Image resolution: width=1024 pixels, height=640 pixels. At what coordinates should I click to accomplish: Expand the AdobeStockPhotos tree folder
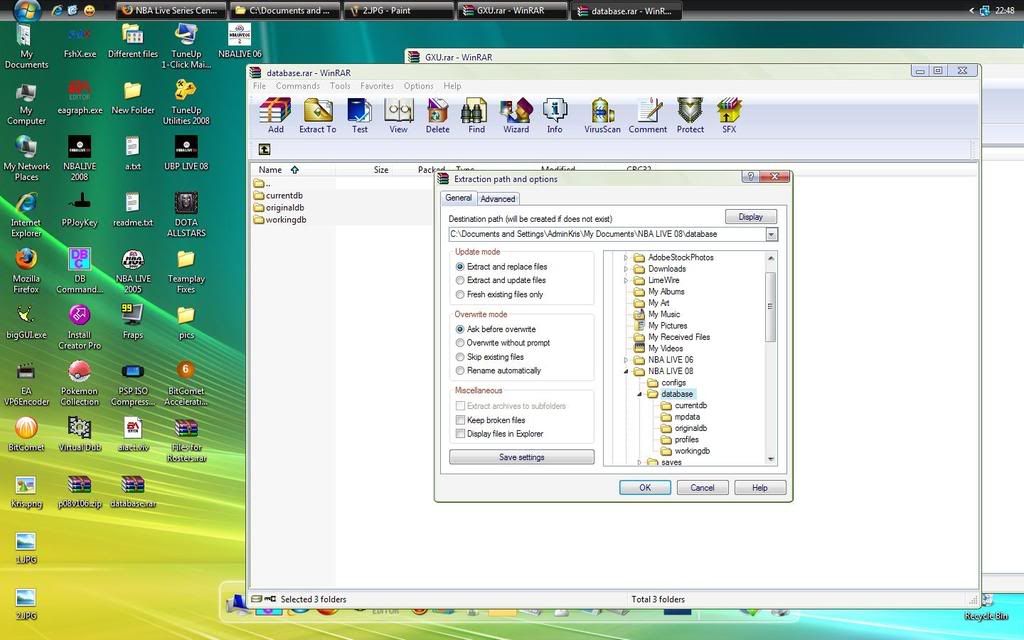(626, 258)
